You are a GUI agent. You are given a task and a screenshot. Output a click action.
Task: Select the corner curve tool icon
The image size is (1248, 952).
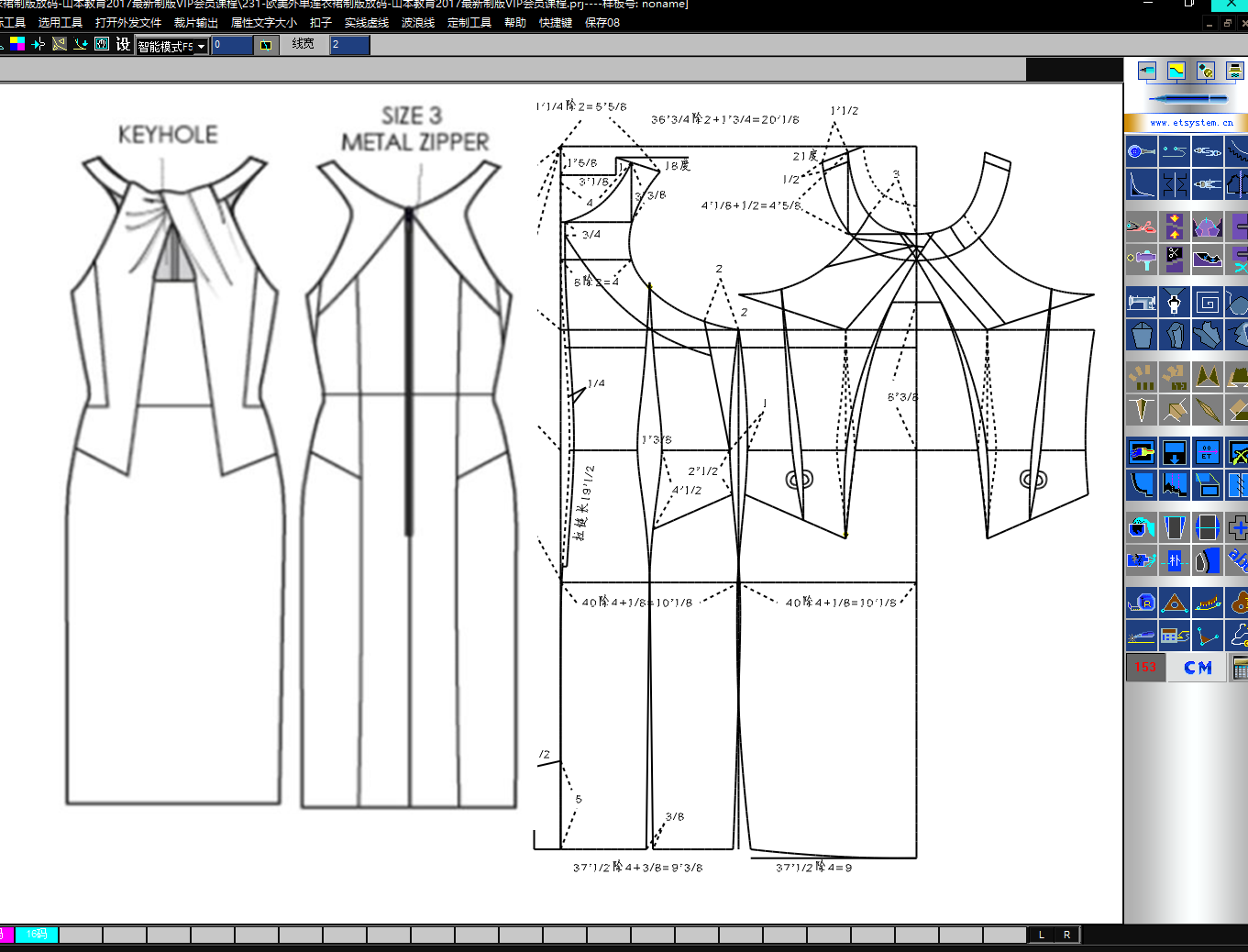click(x=1142, y=183)
